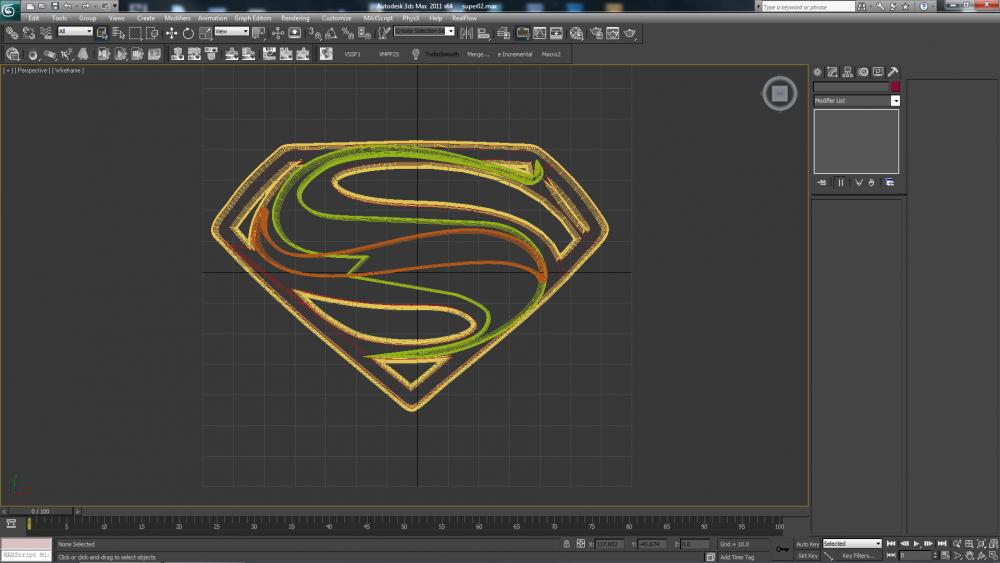Click the Merge... toolbar button
Image resolution: width=1000 pixels, height=563 pixels.
click(x=478, y=54)
